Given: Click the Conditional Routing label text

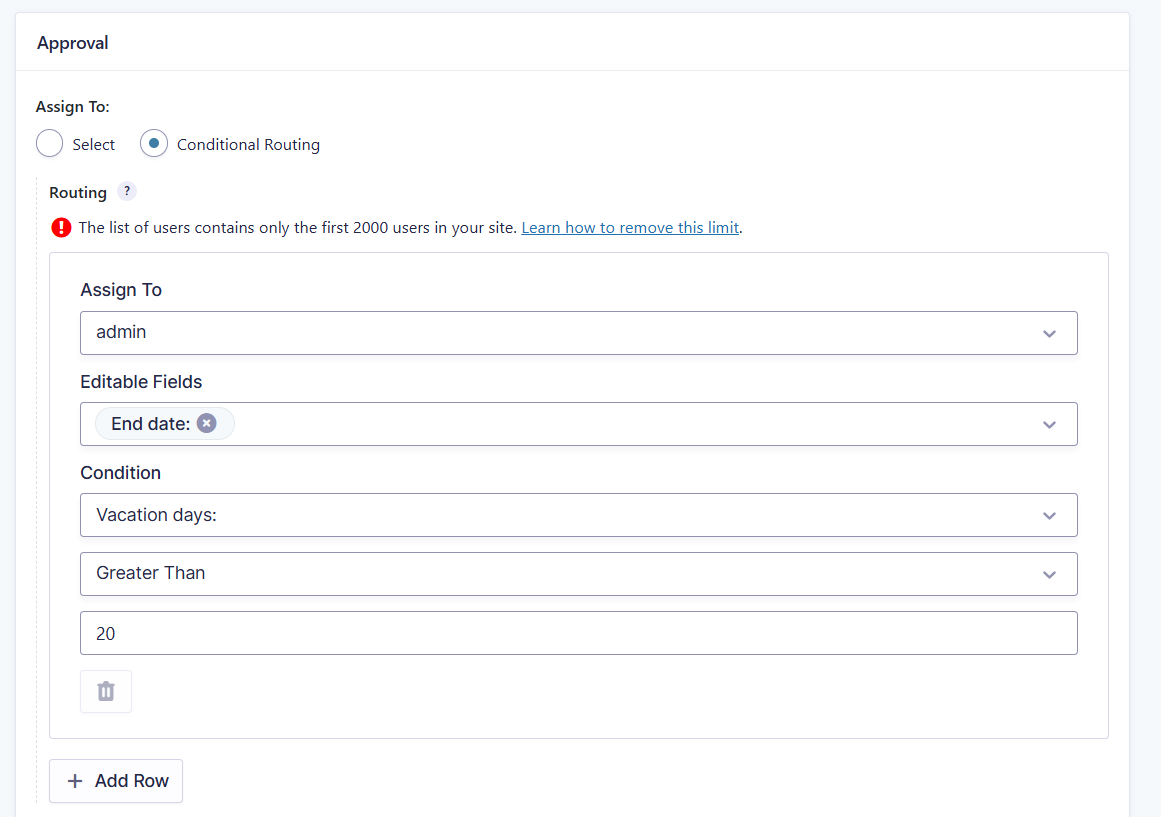Looking at the screenshot, I should click(x=248, y=145).
